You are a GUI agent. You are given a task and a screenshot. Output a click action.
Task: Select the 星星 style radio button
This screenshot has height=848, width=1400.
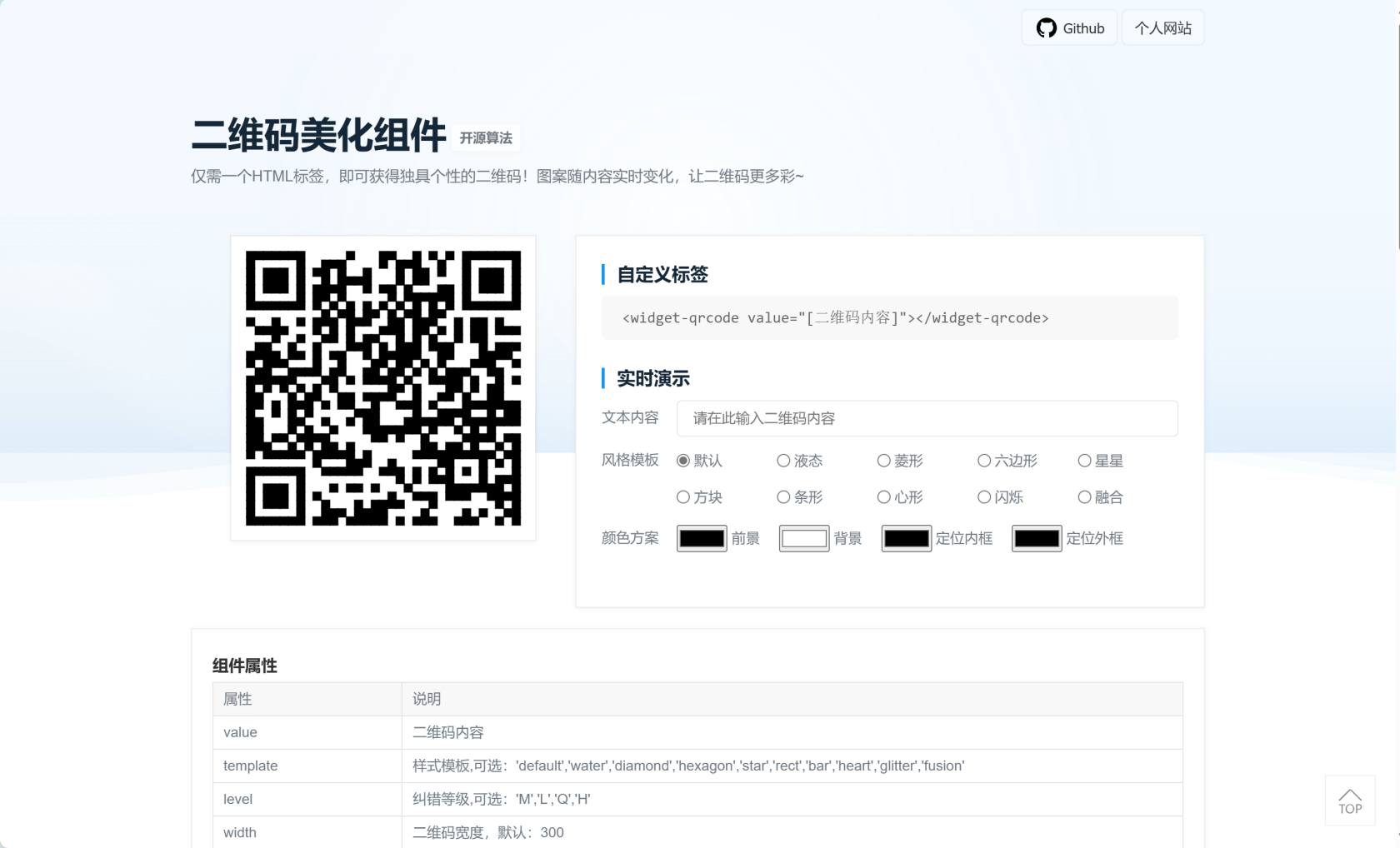pyautogui.click(x=1084, y=461)
